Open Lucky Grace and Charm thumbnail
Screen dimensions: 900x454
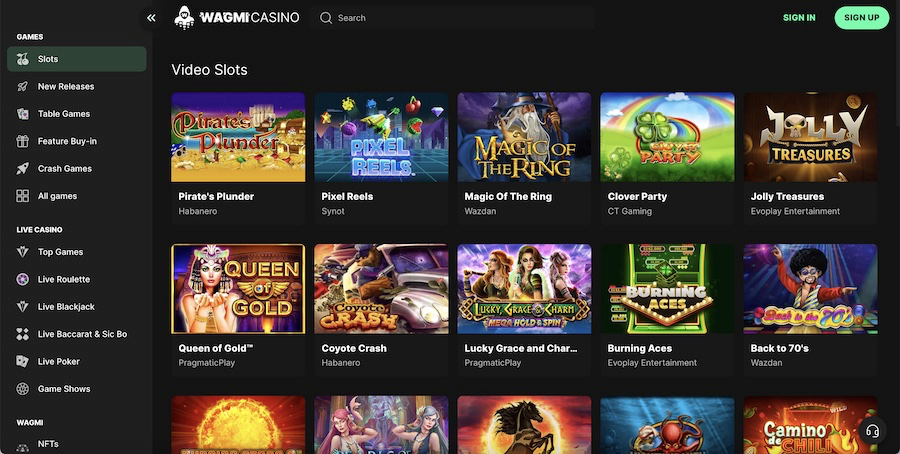[524, 289]
